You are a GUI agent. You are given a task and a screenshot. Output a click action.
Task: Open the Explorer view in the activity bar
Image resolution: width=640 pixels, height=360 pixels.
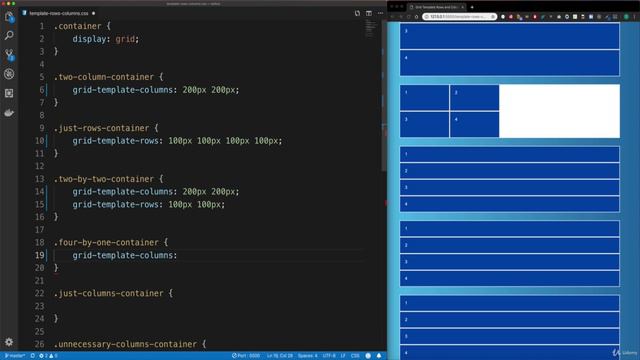tap(9, 17)
